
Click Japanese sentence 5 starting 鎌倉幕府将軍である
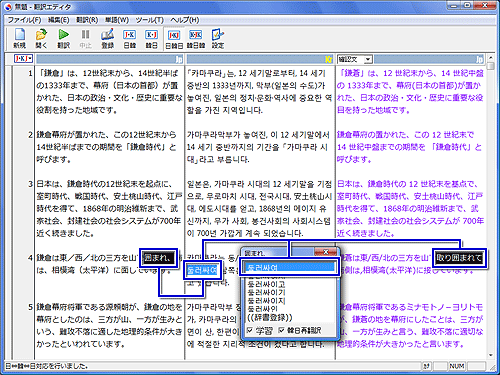click(x=109, y=325)
